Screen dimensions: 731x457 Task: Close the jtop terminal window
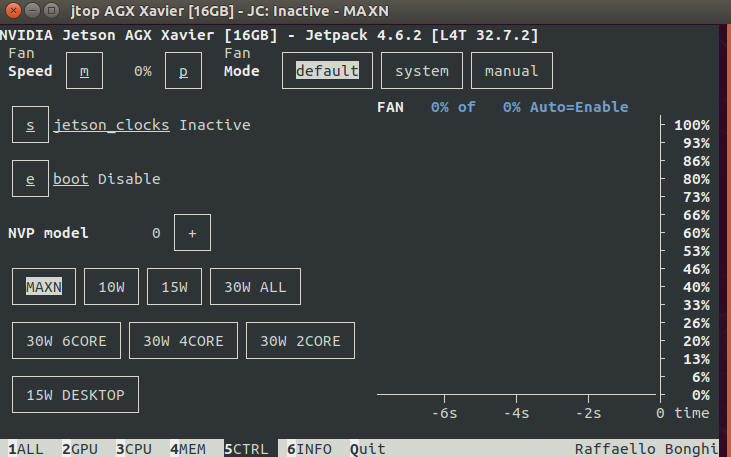coord(14,10)
